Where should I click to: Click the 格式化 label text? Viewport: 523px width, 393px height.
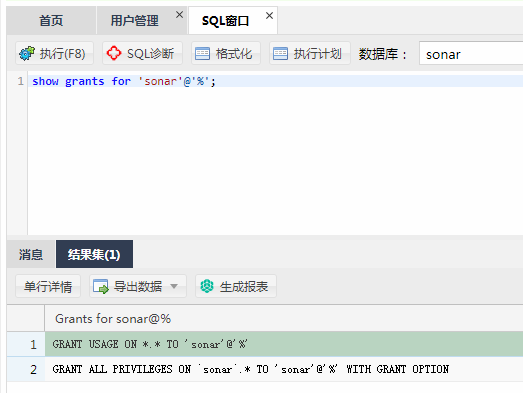(233, 54)
